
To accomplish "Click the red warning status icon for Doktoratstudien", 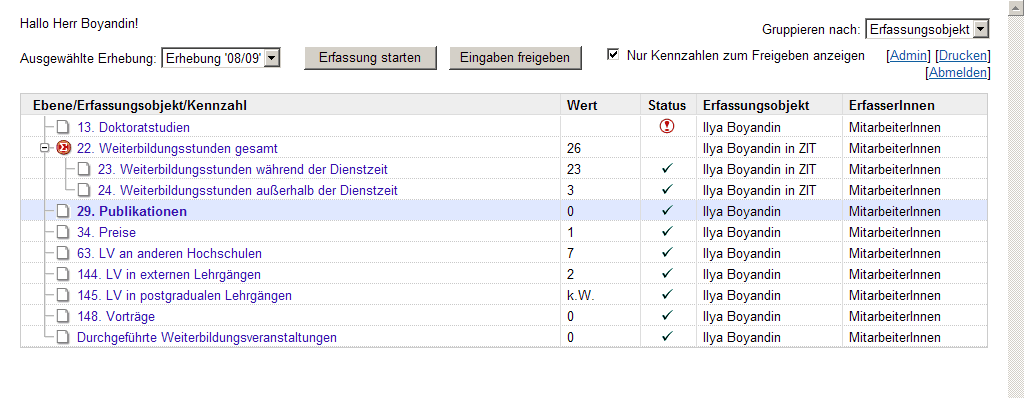I will pyautogui.click(x=667, y=127).
